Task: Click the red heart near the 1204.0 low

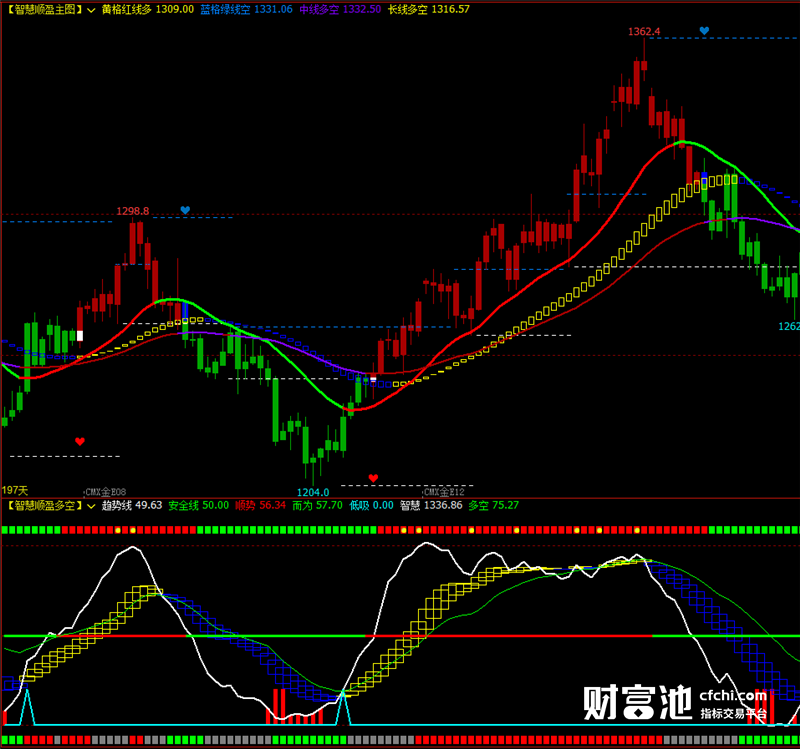Action: point(373,478)
